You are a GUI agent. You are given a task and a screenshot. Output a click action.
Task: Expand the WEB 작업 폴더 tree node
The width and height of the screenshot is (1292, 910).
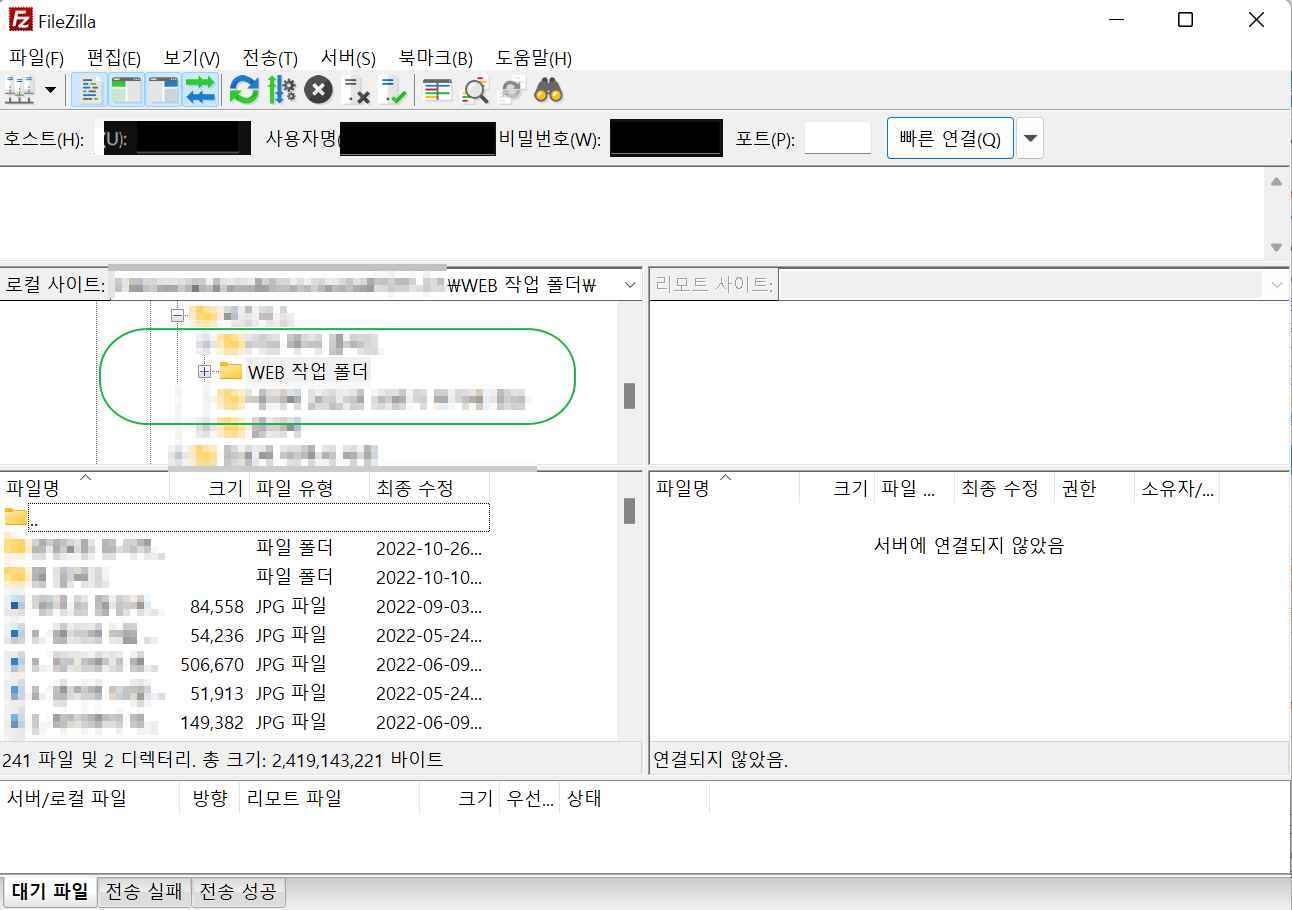(x=204, y=372)
